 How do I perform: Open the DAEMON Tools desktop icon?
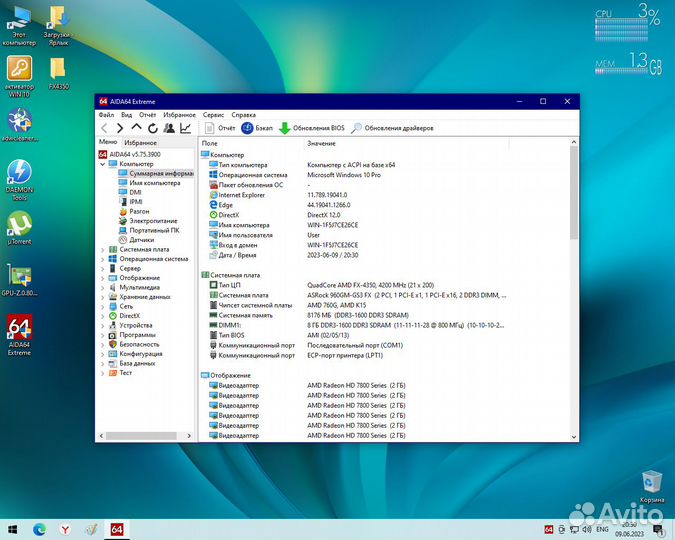pyautogui.click(x=19, y=180)
